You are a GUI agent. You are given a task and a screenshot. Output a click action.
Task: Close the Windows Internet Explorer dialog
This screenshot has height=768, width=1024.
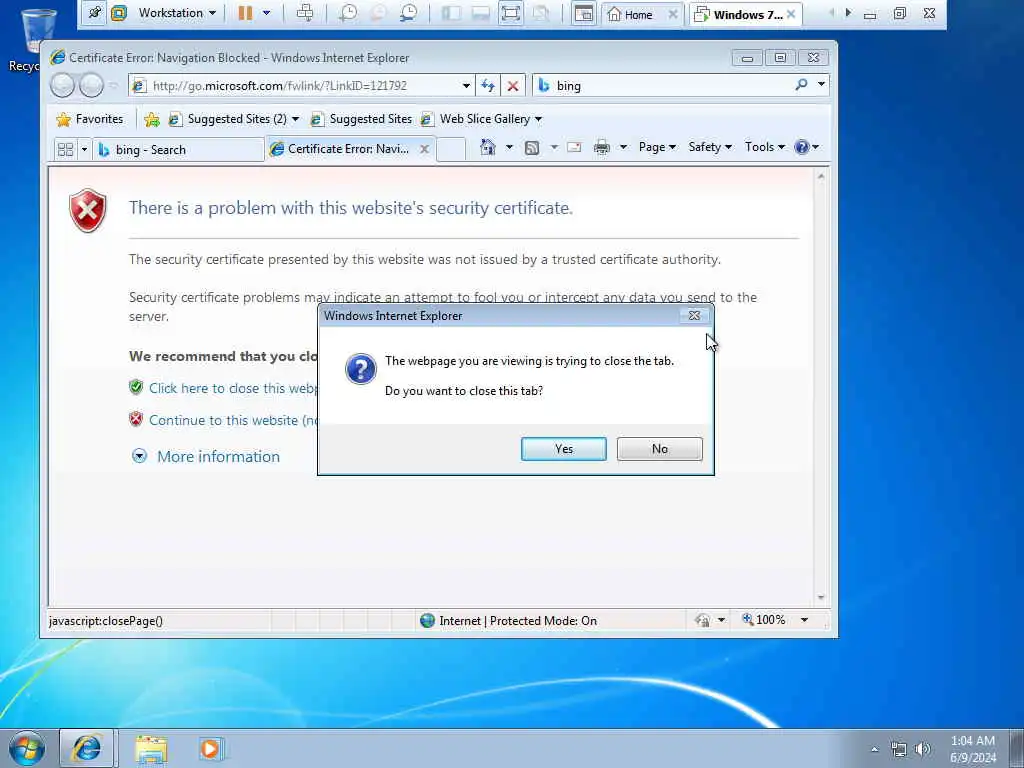click(x=694, y=315)
